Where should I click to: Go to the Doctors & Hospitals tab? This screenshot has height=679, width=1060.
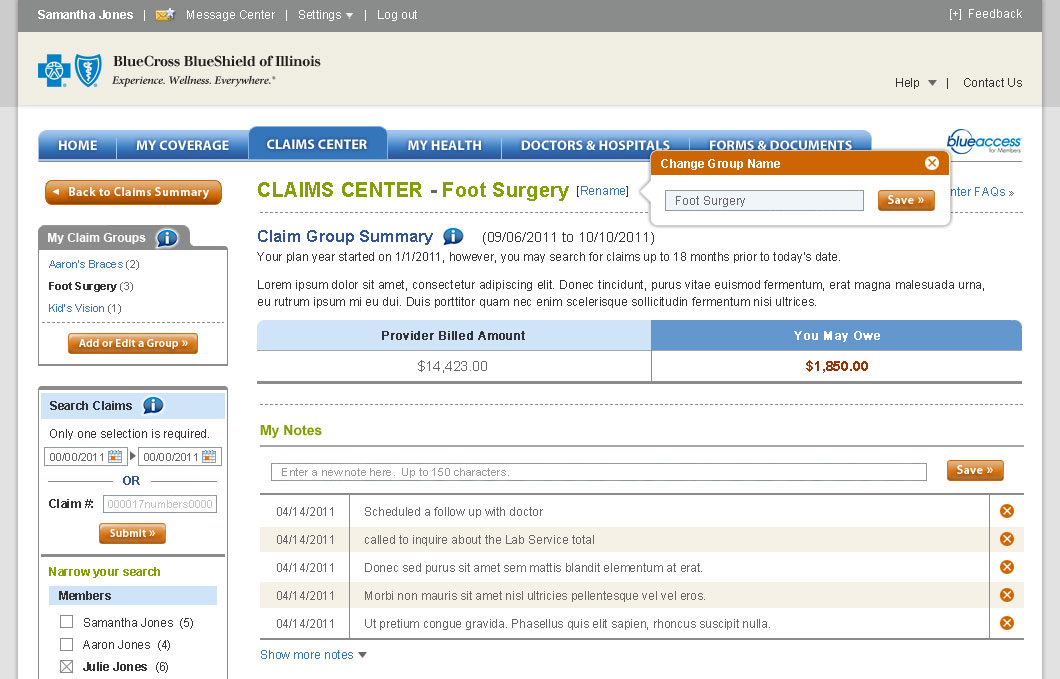[595, 145]
